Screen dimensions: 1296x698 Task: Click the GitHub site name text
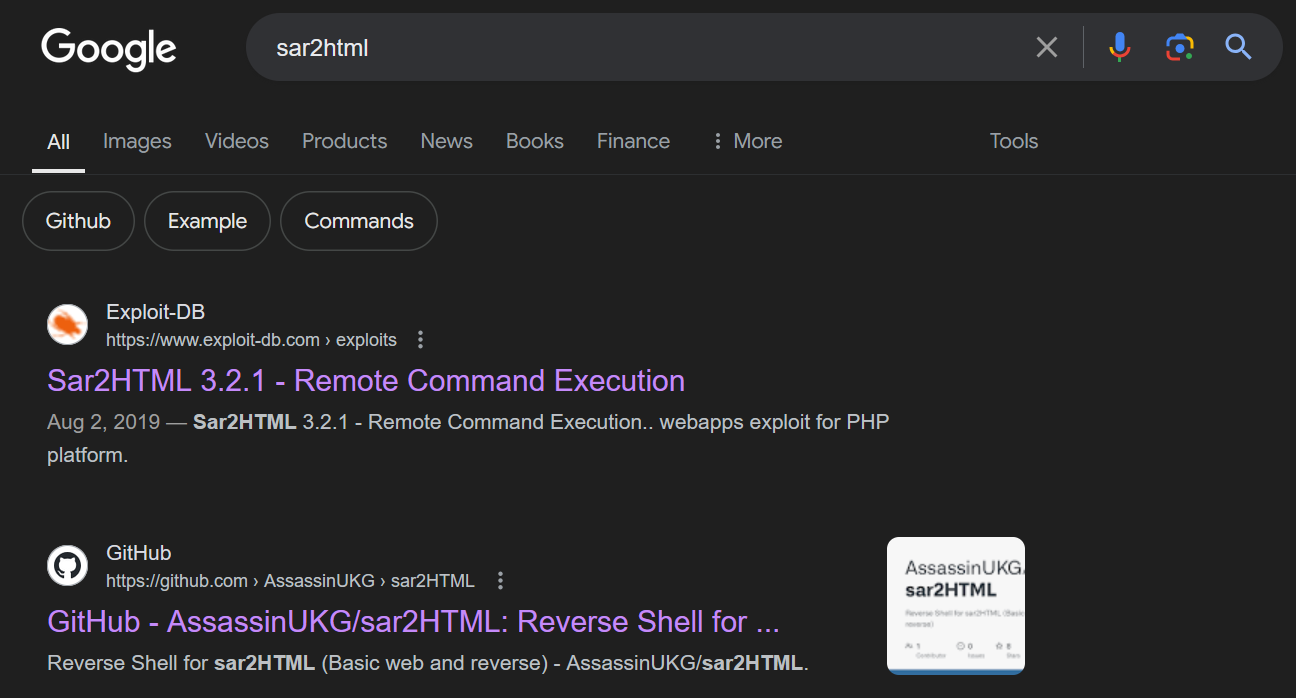pyautogui.click(x=138, y=553)
